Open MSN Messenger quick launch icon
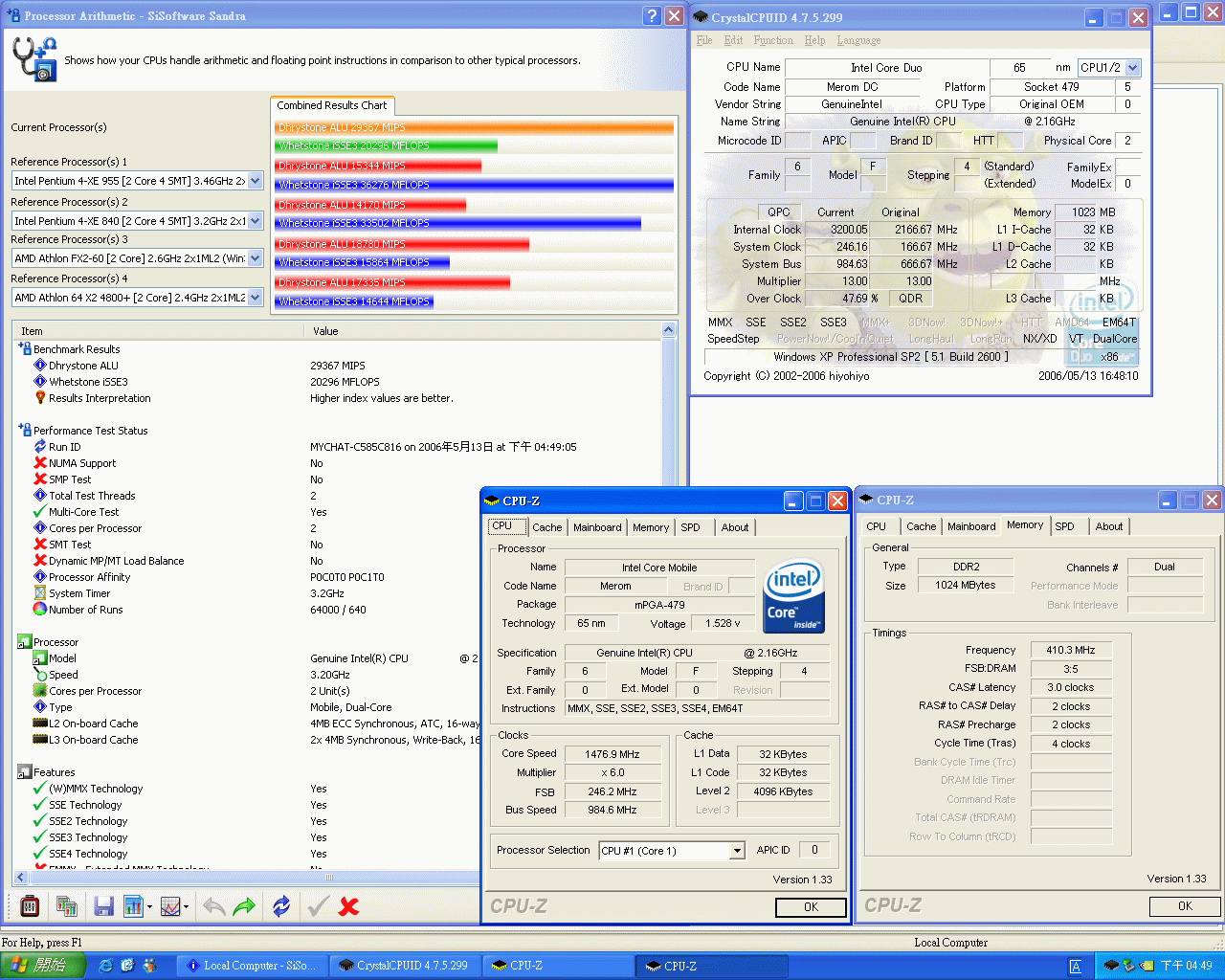Viewport: 1225px width, 980px height. pos(149,966)
